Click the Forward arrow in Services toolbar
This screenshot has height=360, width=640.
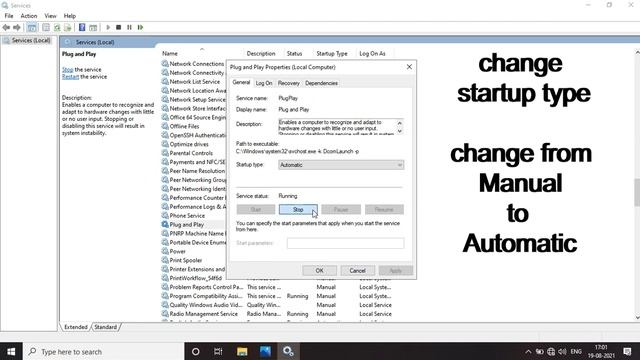pos(17,27)
